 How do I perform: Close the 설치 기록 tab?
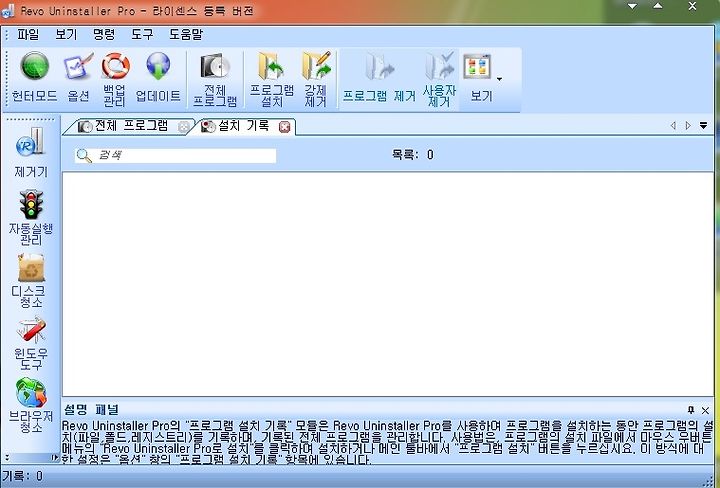[285, 127]
